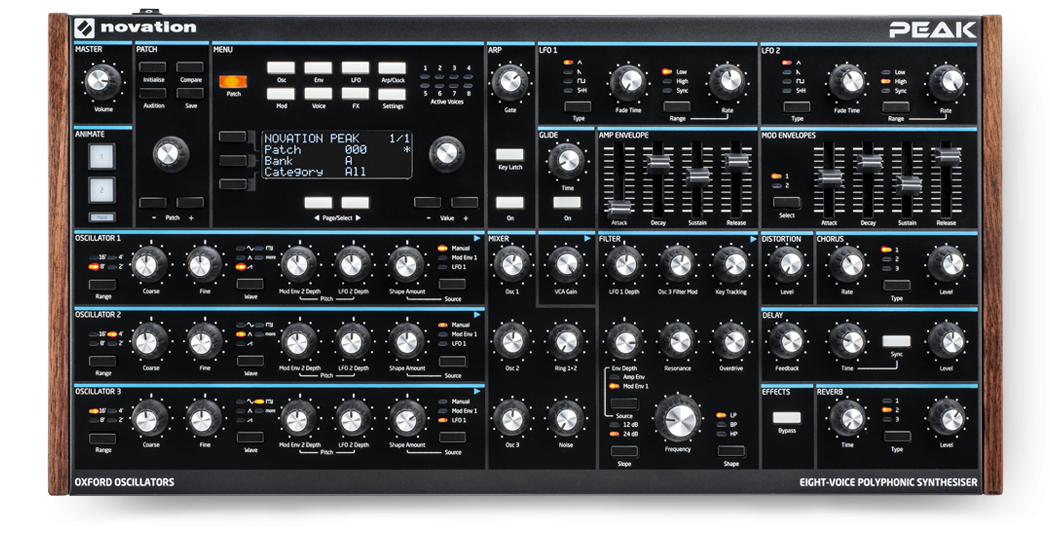This screenshot has height=557, width=1050.
Task: Step to previous patch with Patch minus
Action: coord(153,202)
